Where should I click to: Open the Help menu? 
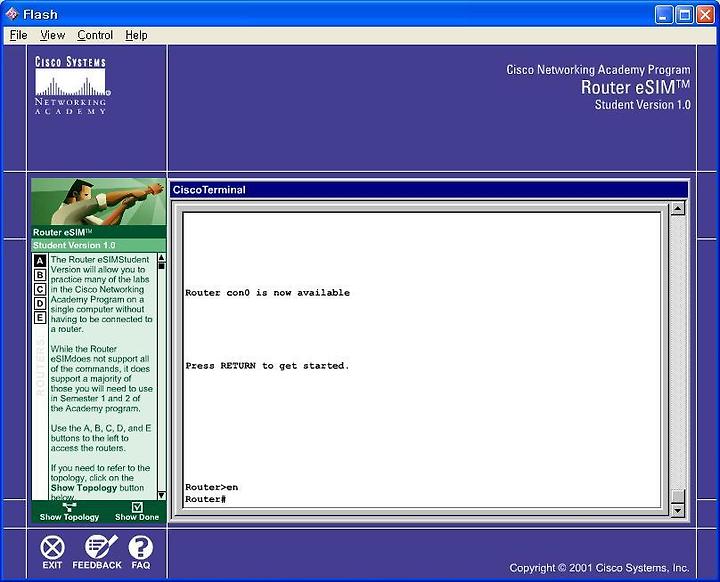pyautogui.click(x=136, y=35)
